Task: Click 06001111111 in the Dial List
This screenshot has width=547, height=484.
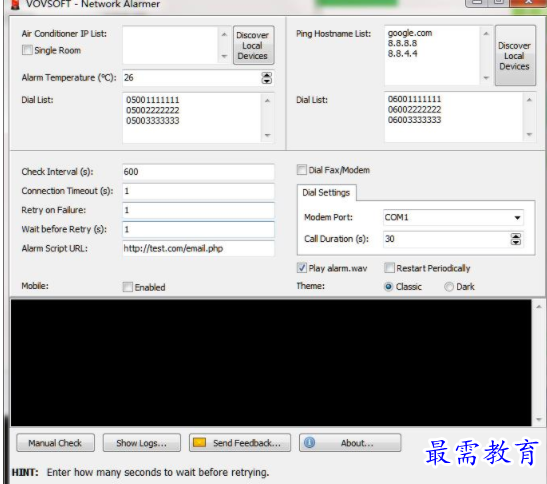Action: point(414,99)
